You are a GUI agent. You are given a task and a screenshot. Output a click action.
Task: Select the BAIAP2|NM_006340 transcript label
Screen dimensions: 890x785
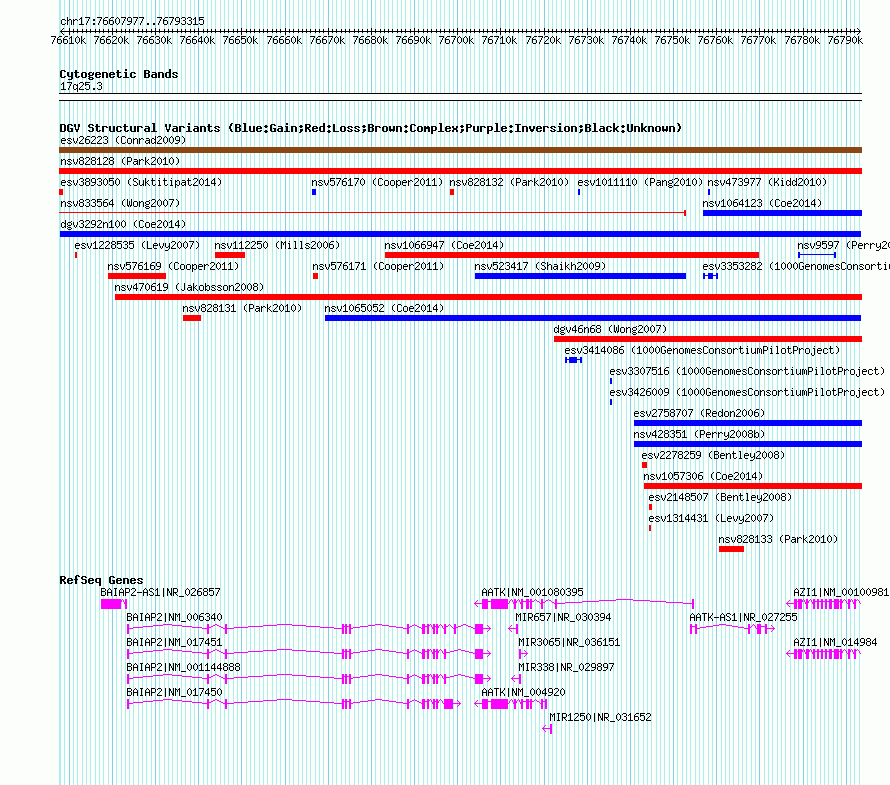[x=174, y=617]
